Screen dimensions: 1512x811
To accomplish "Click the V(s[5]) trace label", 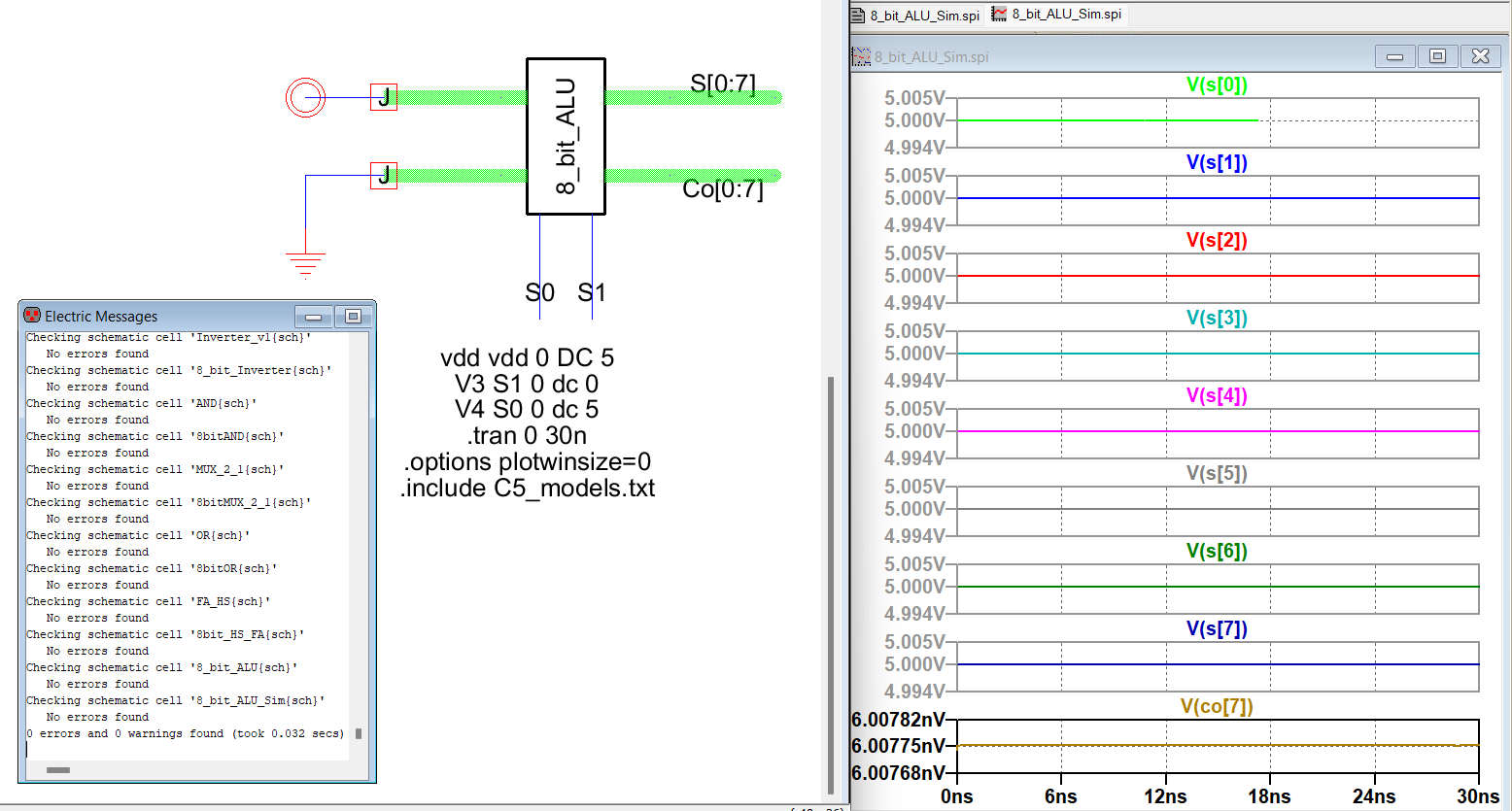I will pos(1217,473).
